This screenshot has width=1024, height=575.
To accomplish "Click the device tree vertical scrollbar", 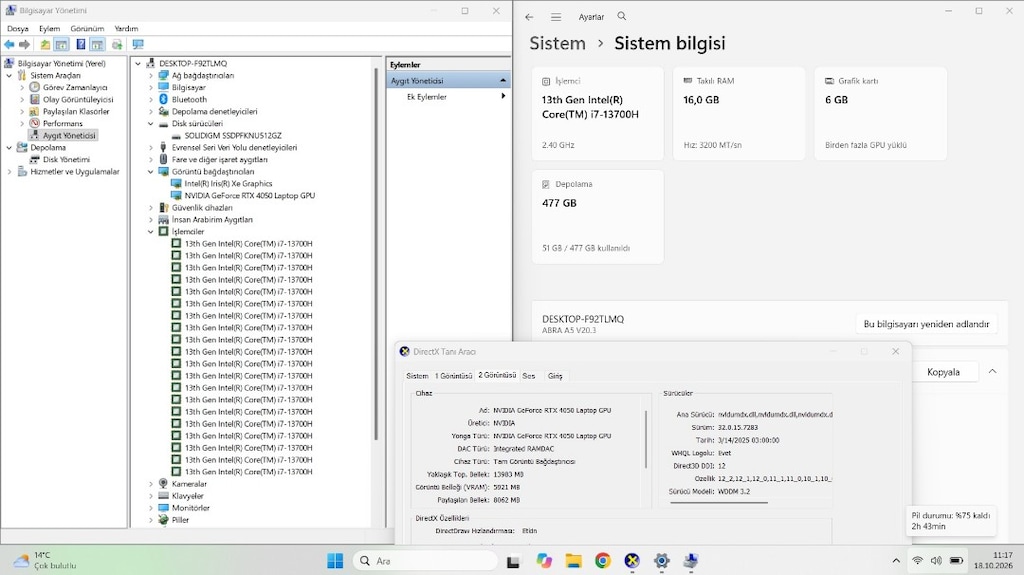I will point(376,254).
